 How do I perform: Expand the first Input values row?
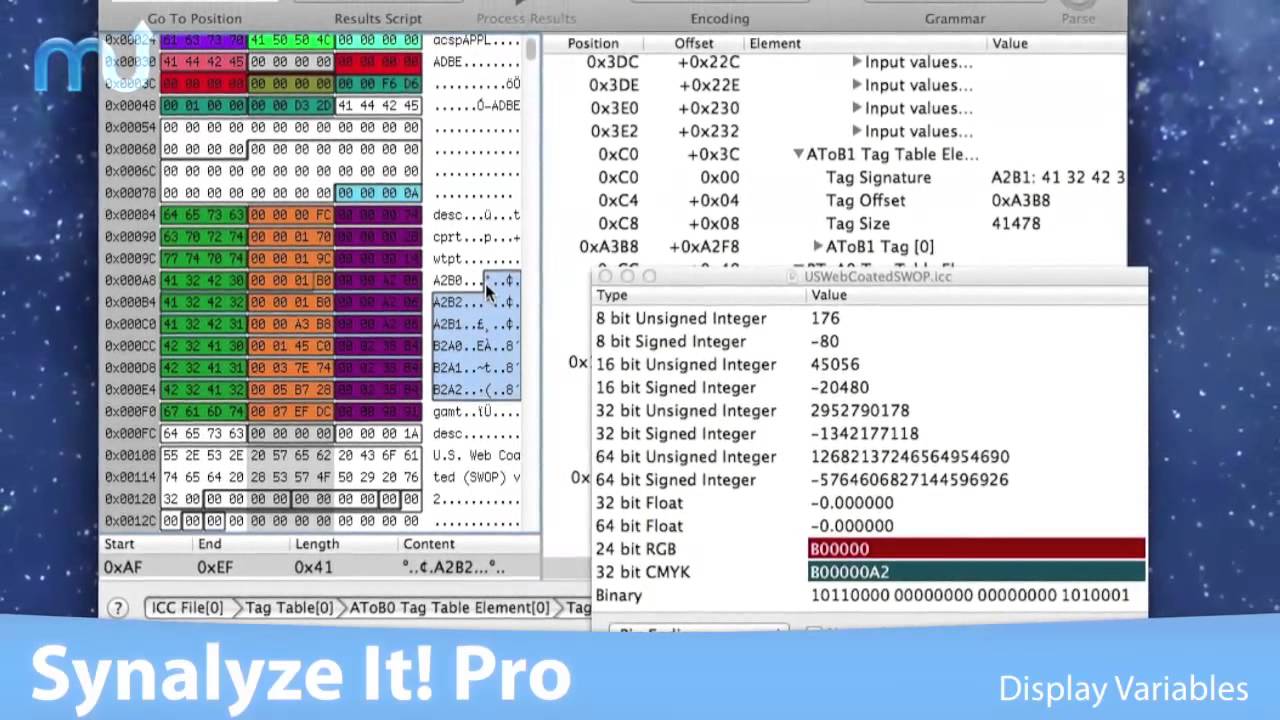coord(856,62)
